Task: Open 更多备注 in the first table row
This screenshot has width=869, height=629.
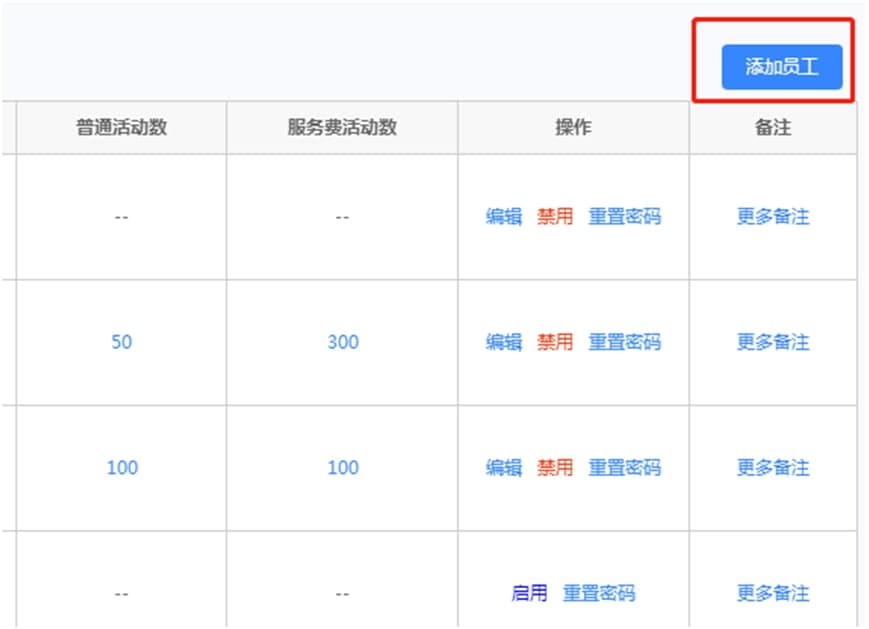Action: point(773,216)
